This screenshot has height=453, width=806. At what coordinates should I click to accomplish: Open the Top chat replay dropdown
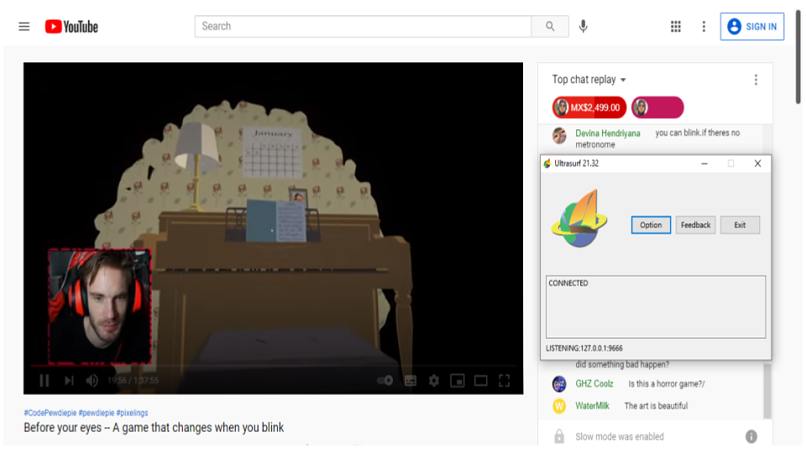[589, 80]
